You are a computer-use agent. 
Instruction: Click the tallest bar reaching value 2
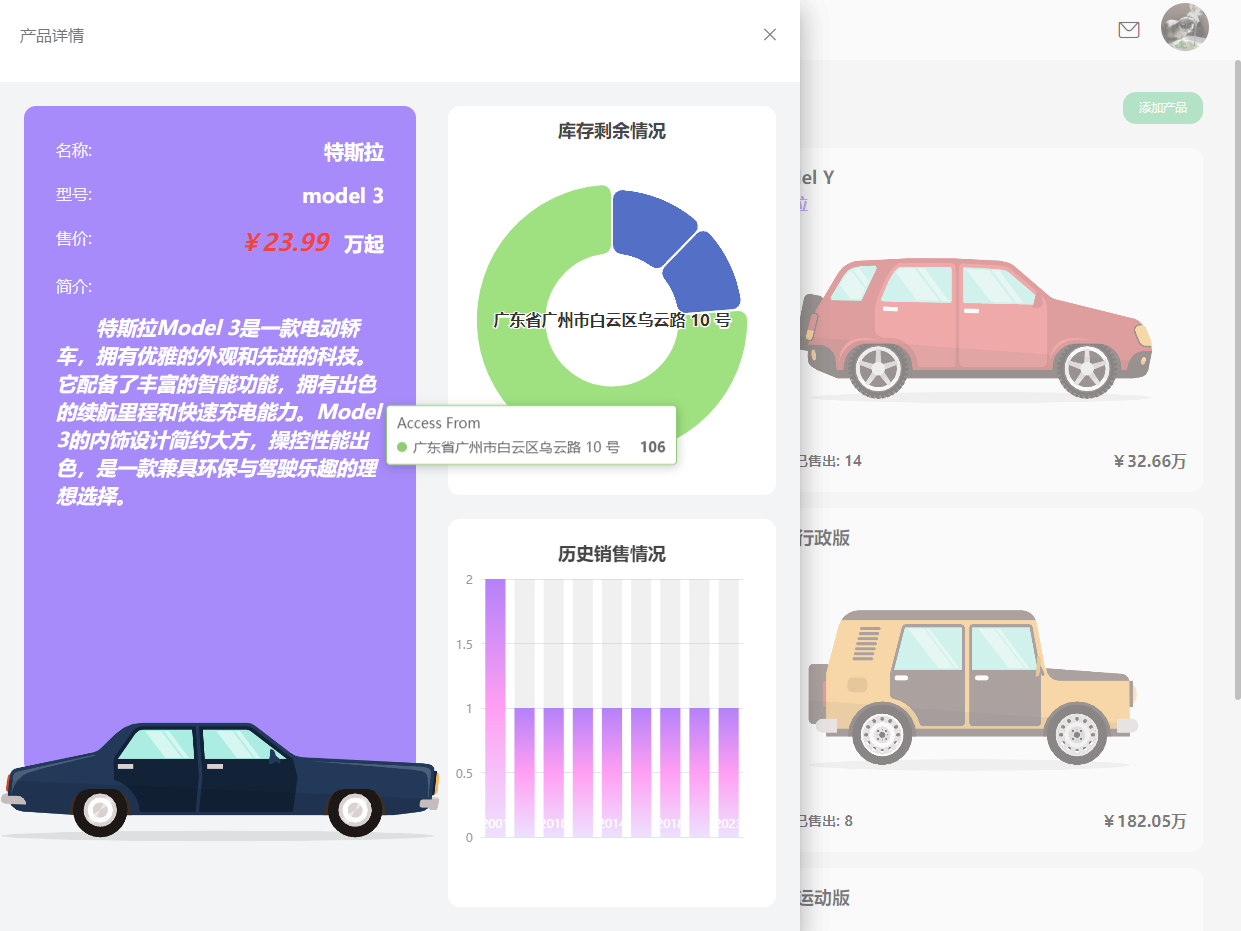[495, 708]
